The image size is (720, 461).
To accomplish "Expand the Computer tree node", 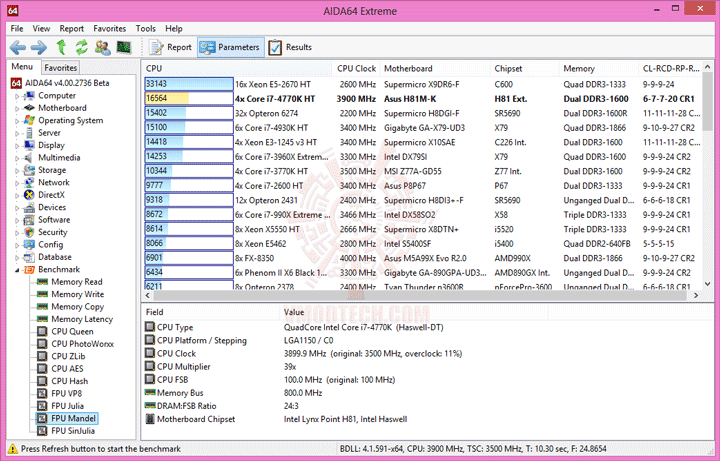I will coord(17,96).
